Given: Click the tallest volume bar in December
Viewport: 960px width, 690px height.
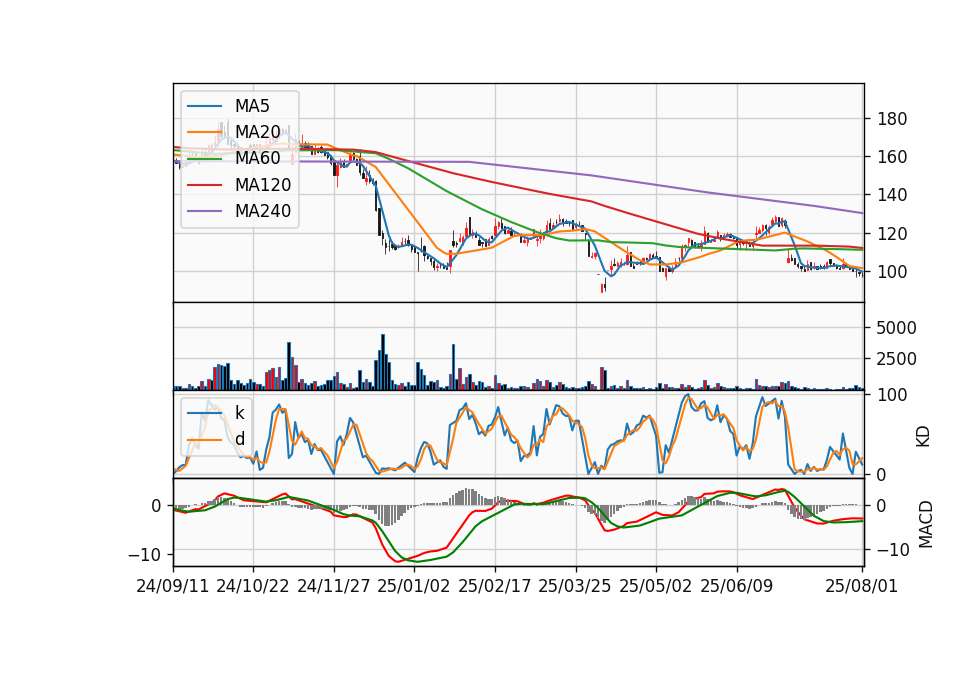Looking at the screenshot, I should click(x=383, y=362).
